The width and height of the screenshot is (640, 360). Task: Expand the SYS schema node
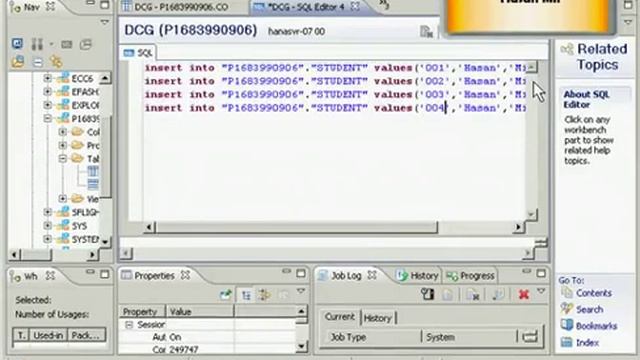click(x=47, y=226)
